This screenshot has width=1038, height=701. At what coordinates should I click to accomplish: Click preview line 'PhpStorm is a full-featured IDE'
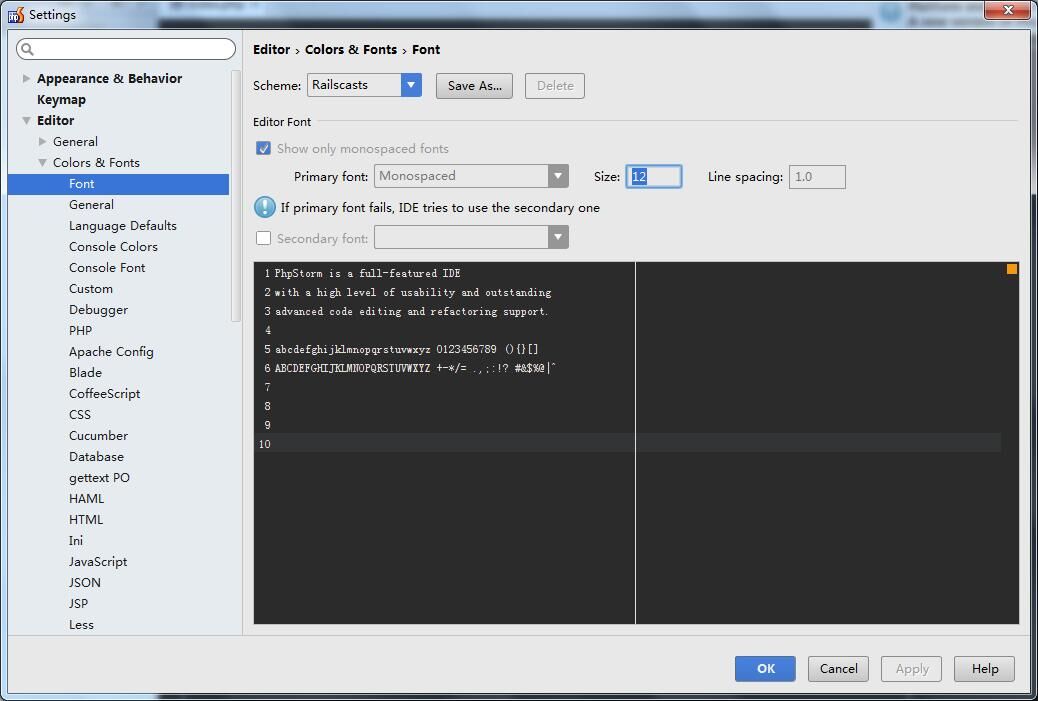coord(367,273)
